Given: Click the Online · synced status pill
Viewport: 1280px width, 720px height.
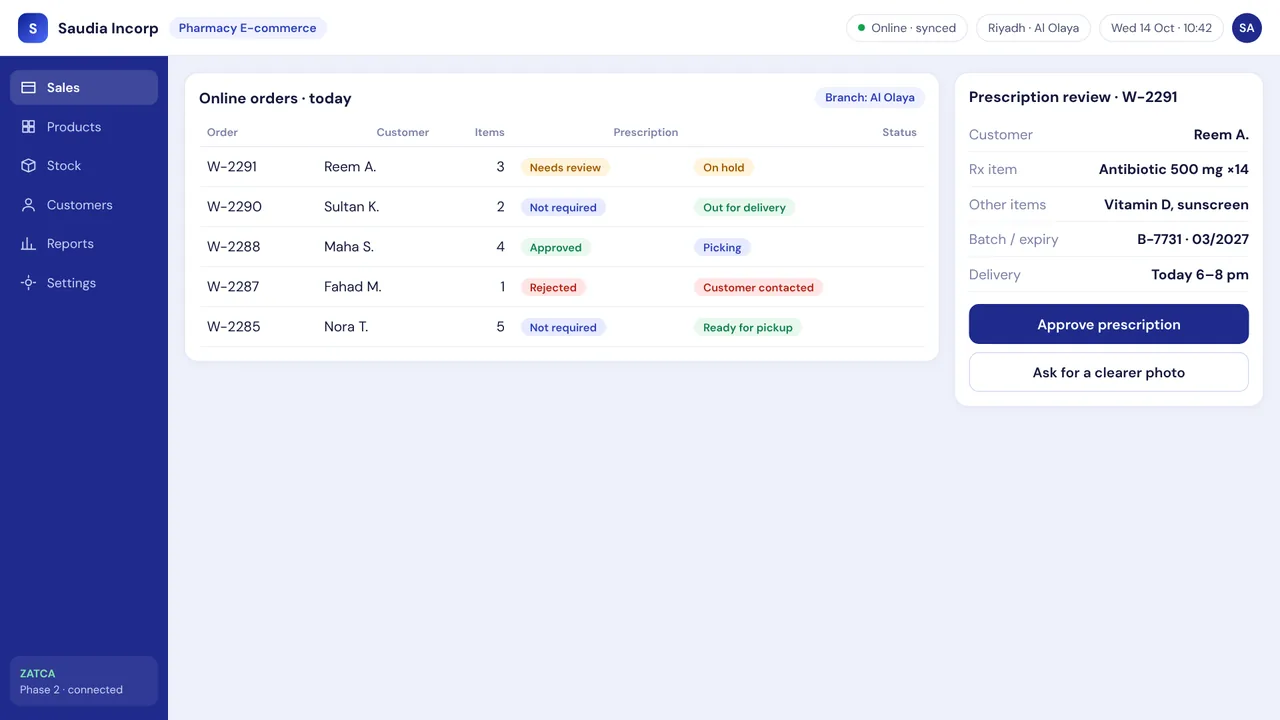Looking at the screenshot, I should pyautogui.click(x=907, y=28).
